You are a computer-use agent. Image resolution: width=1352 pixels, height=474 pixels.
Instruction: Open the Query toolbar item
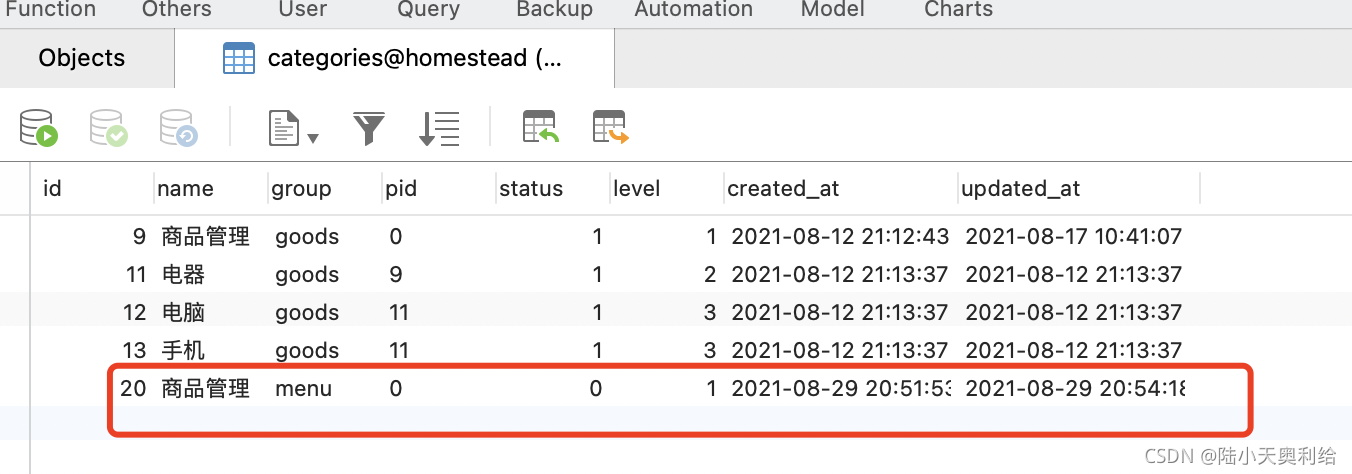coord(428,9)
